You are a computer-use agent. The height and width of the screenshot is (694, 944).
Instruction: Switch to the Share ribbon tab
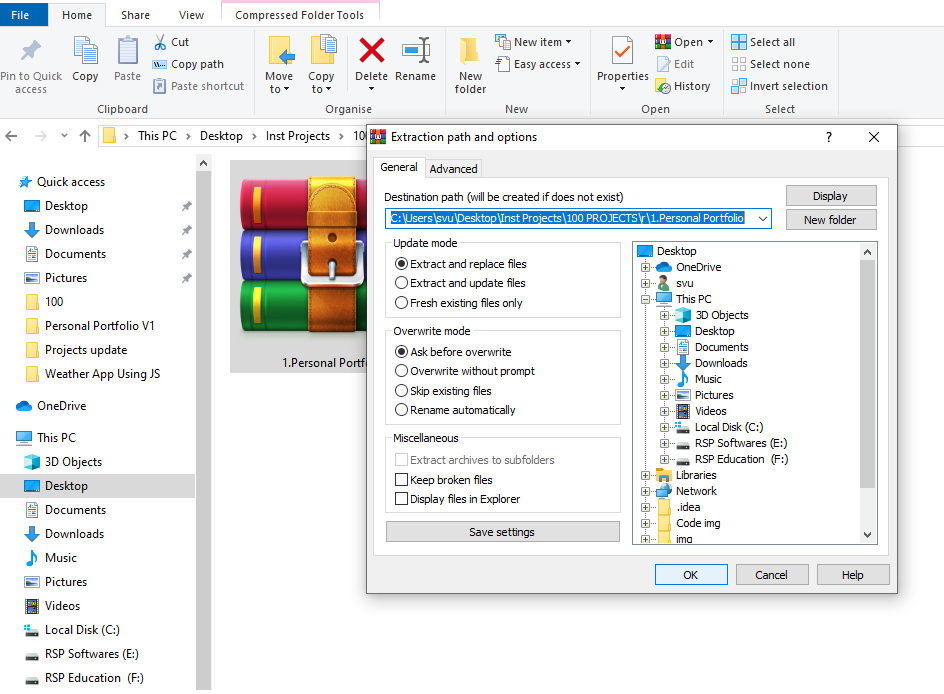(x=135, y=15)
